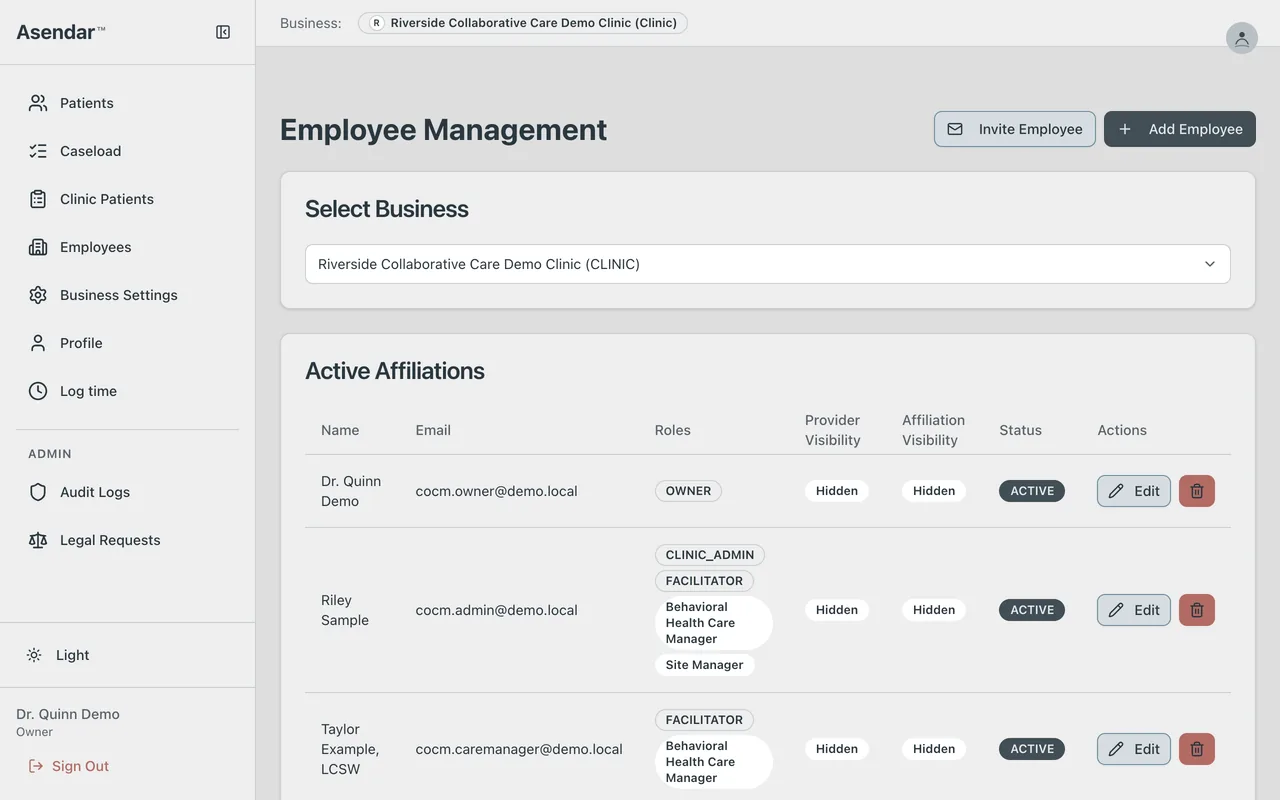The height and width of the screenshot is (800, 1280).
Task: Edit Riley Sample's affiliation
Action: 1134,610
